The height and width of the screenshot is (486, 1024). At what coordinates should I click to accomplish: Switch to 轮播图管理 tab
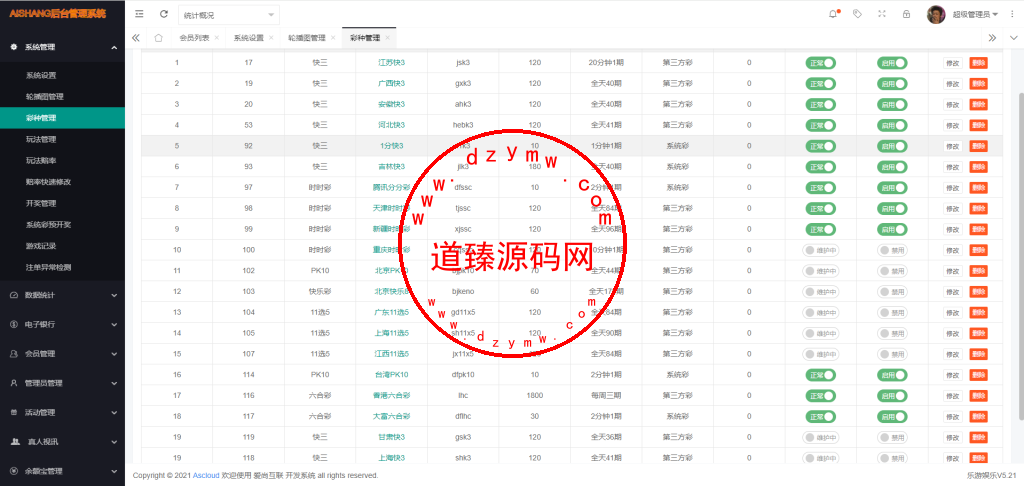306,38
